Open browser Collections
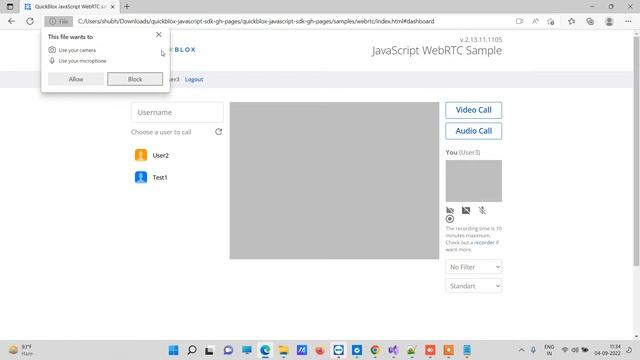Screen dimensions: 640x360 point(590,21)
